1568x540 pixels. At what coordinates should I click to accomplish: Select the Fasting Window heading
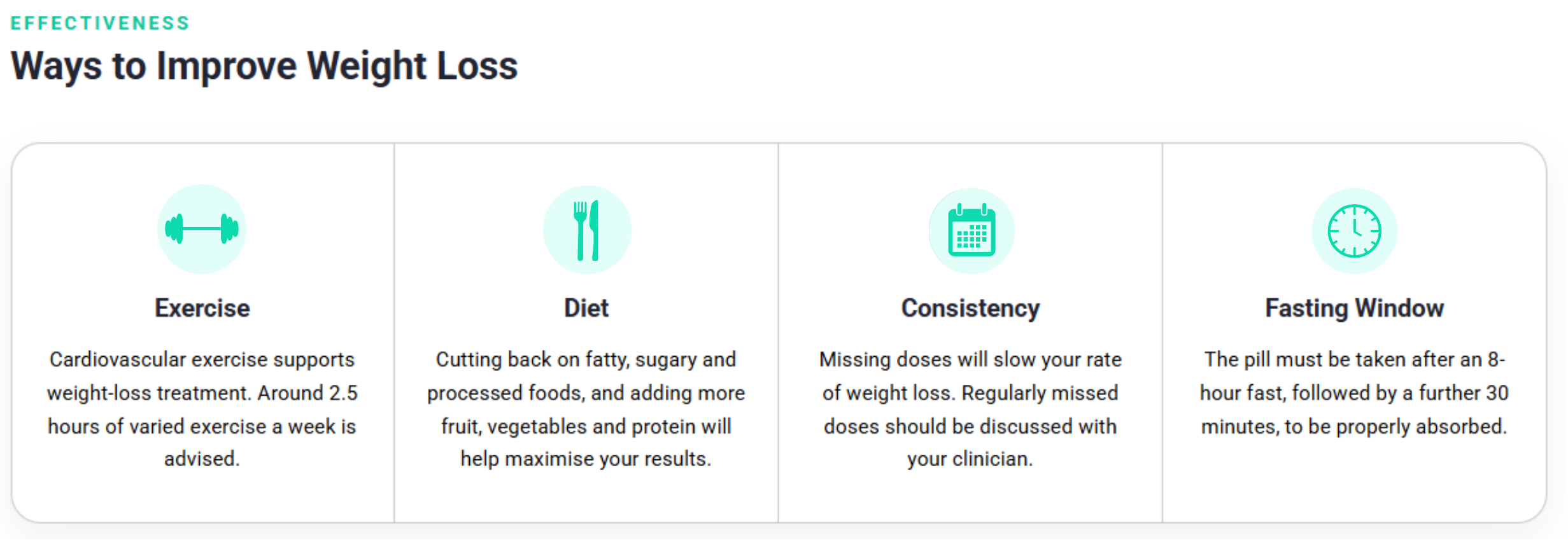[1354, 309]
